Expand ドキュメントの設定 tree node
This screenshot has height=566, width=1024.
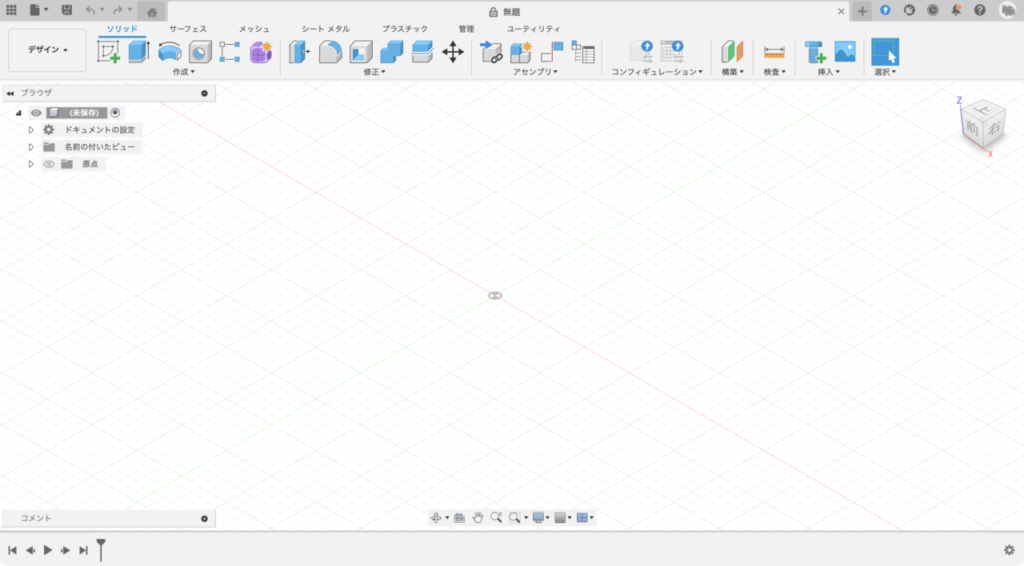pyautogui.click(x=31, y=130)
